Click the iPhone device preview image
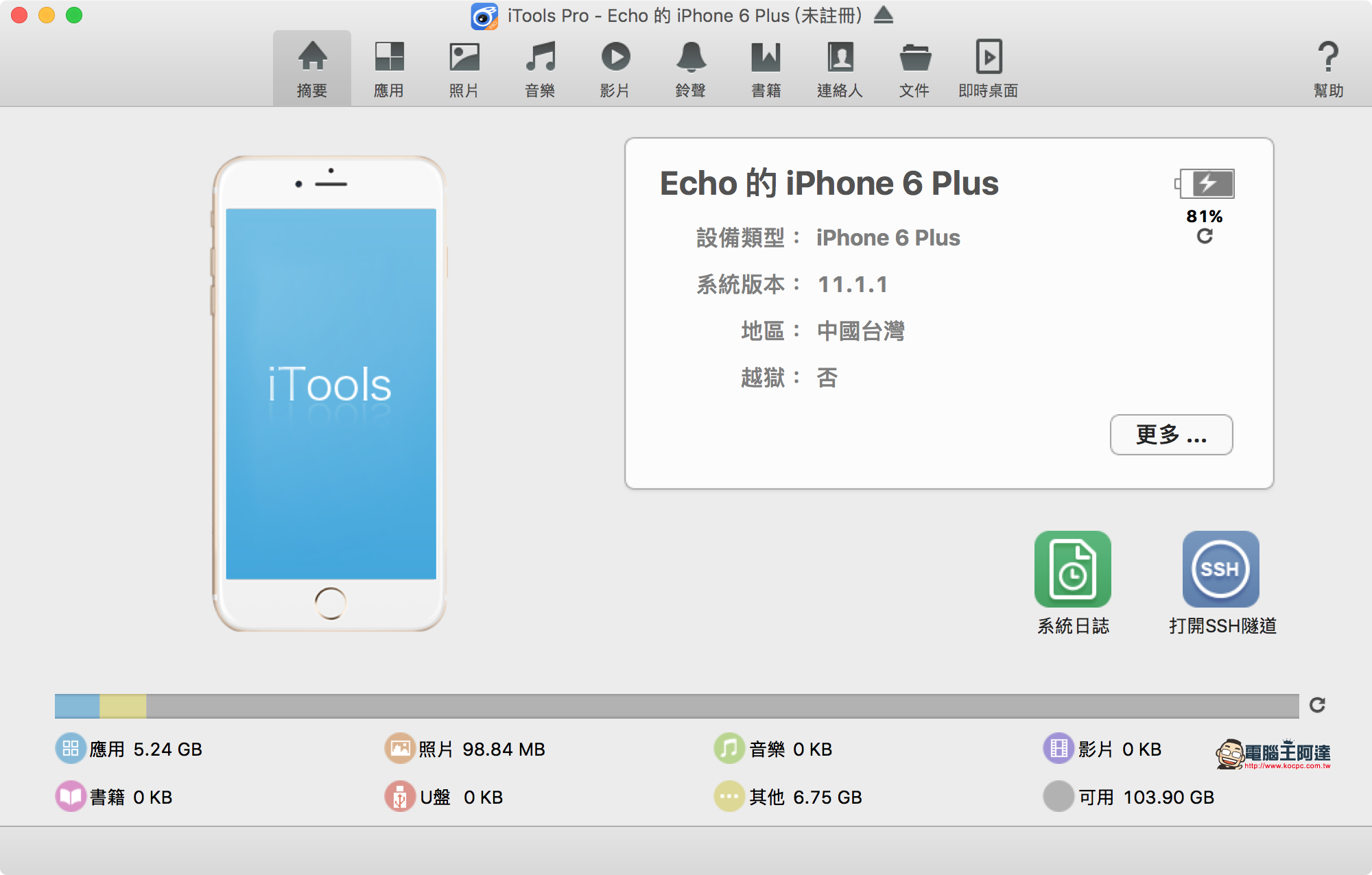This screenshot has width=1372, height=875. click(x=330, y=394)
